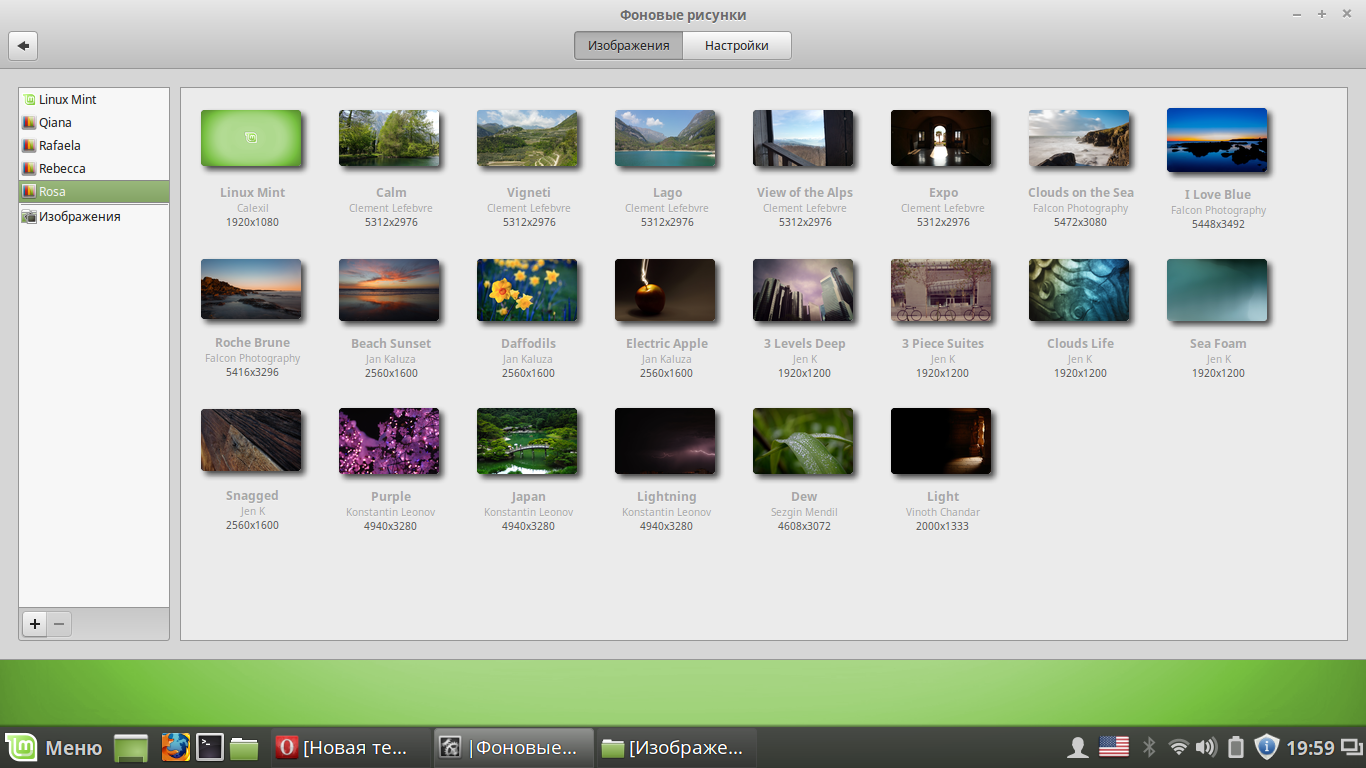This screenshot has height=768, width=1366.
Task: Add a new folder with plus button
Action: pos(35,624)
